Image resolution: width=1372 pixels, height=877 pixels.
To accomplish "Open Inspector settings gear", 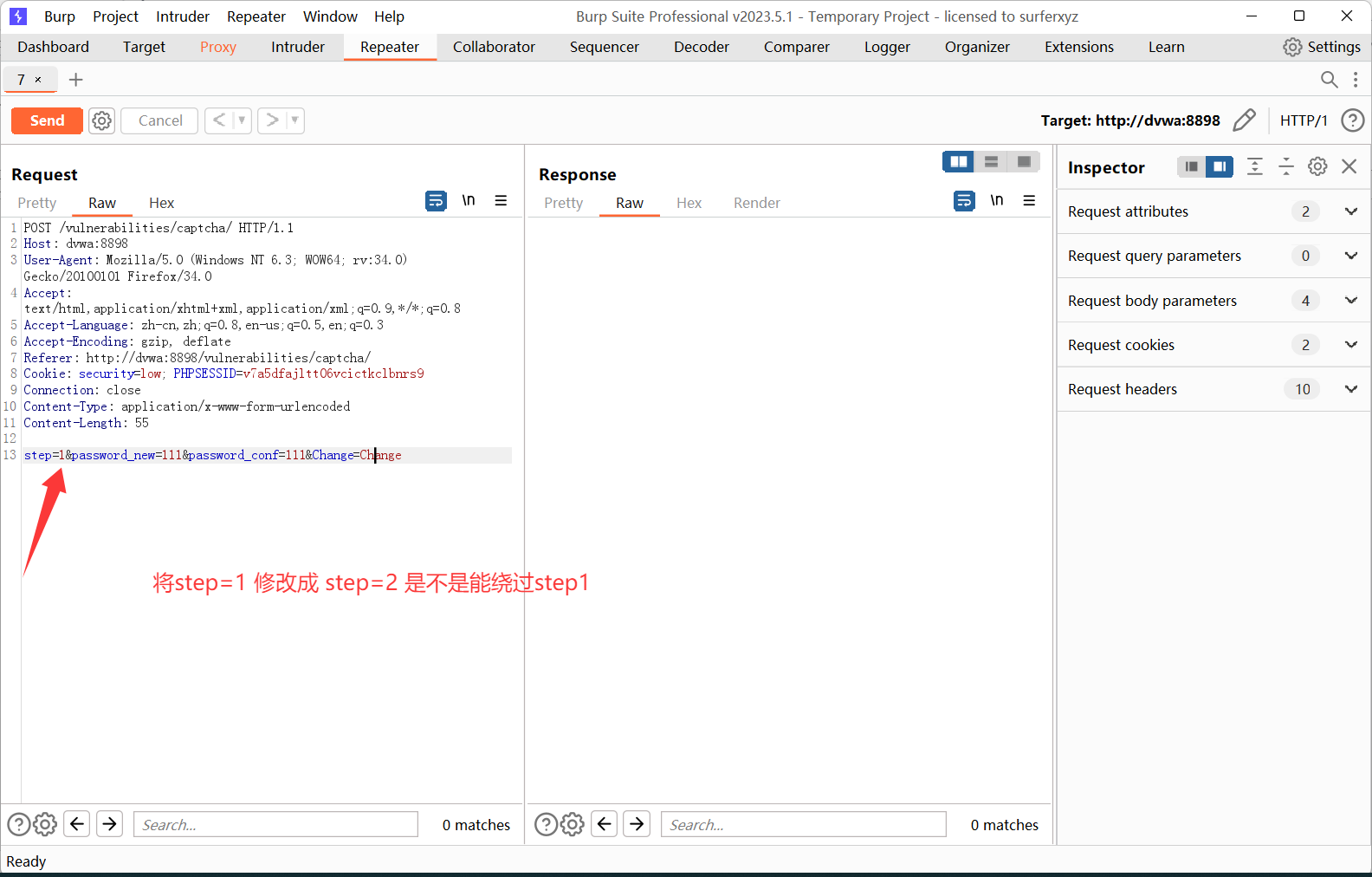I will pos(1317,166).
